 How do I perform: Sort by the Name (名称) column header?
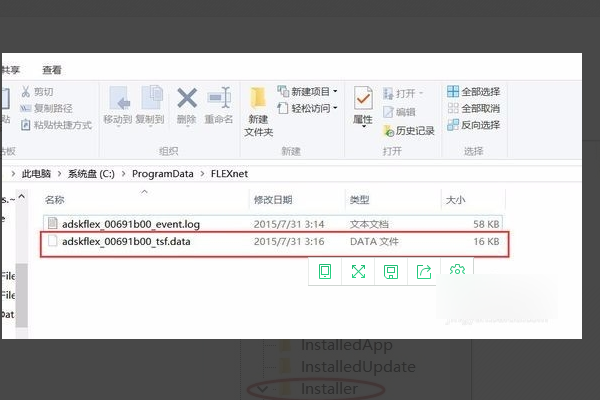54,200
